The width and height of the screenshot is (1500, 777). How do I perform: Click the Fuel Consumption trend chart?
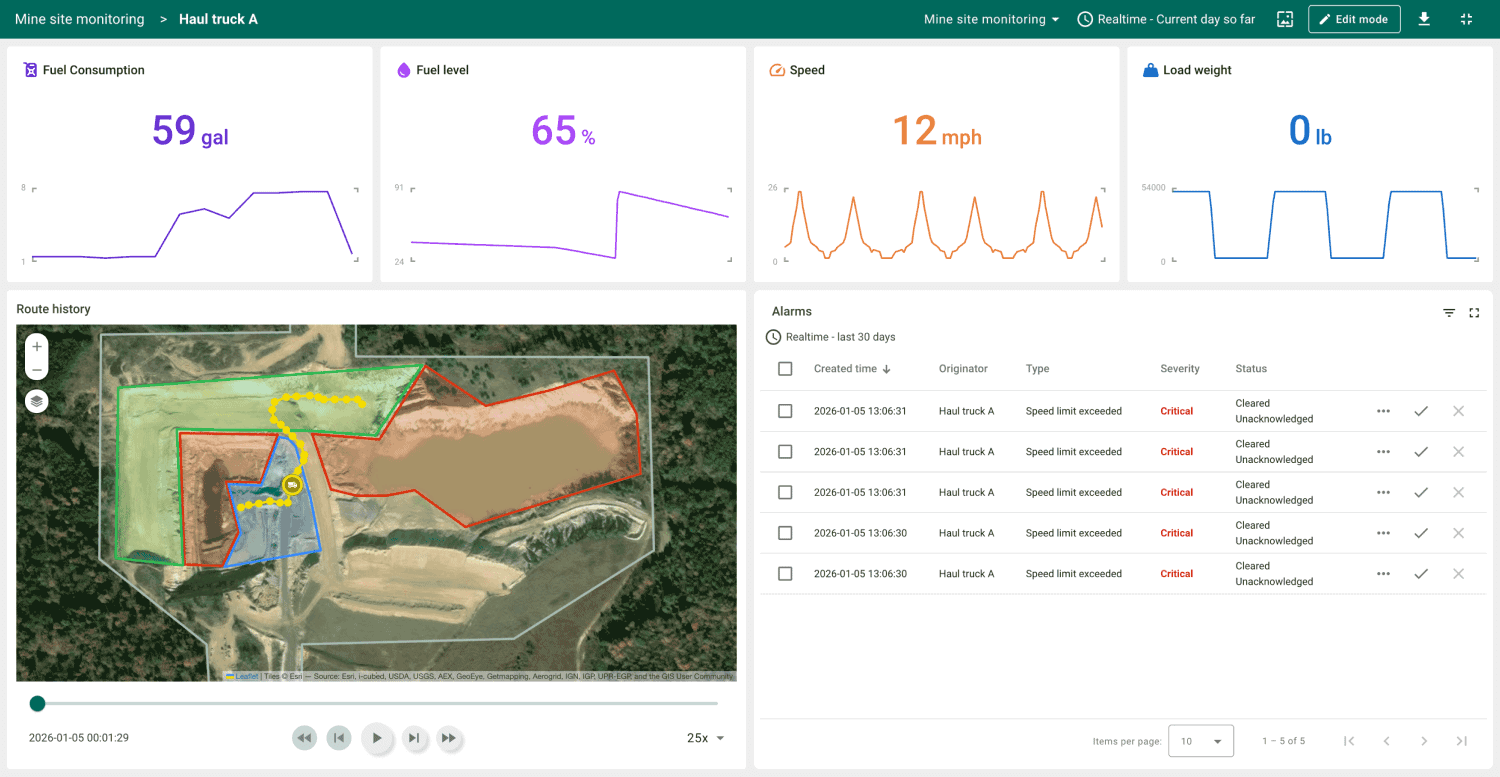pos(190,225)
